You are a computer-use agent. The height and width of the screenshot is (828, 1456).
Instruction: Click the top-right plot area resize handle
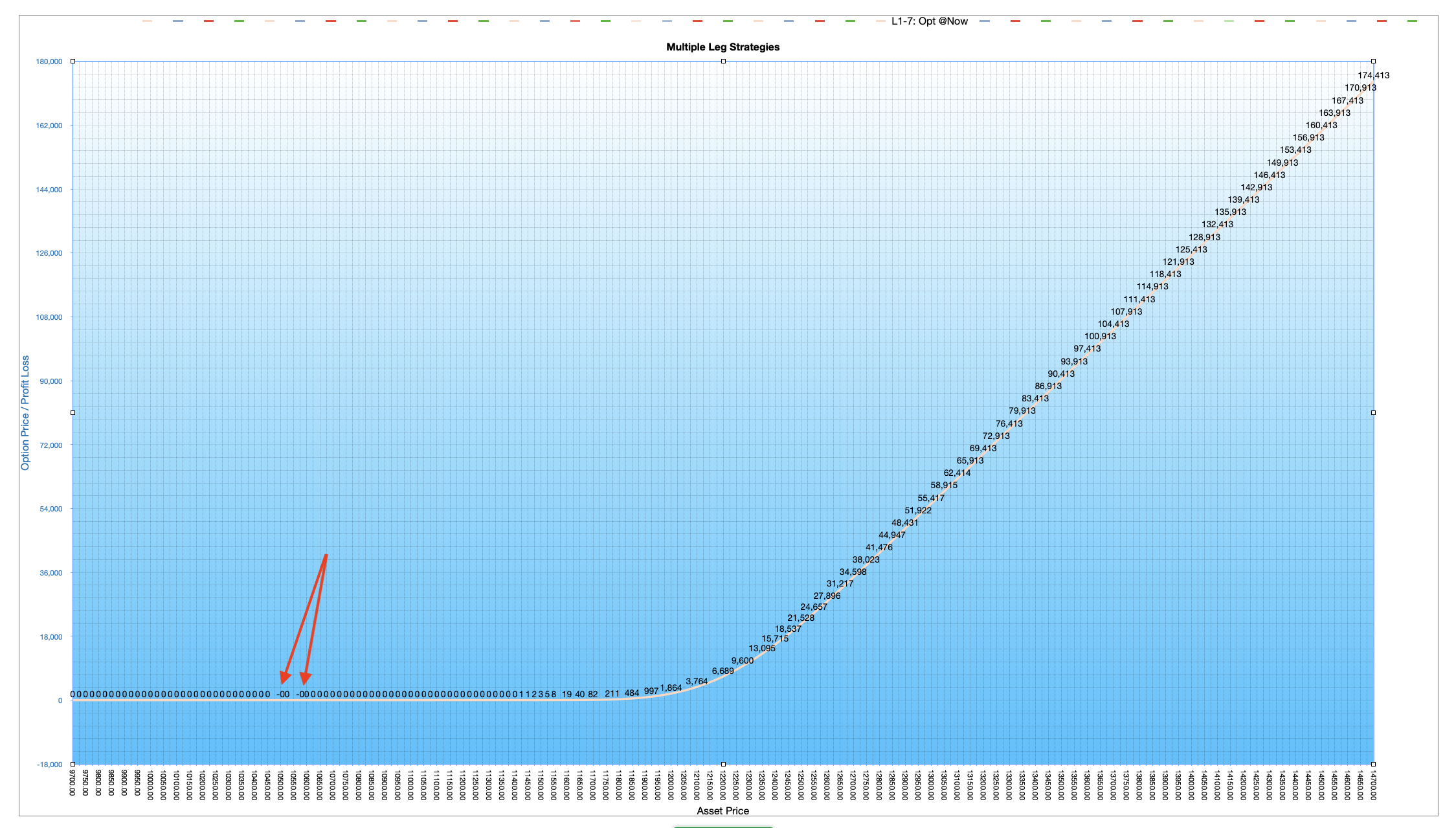tap(1373, 62)
